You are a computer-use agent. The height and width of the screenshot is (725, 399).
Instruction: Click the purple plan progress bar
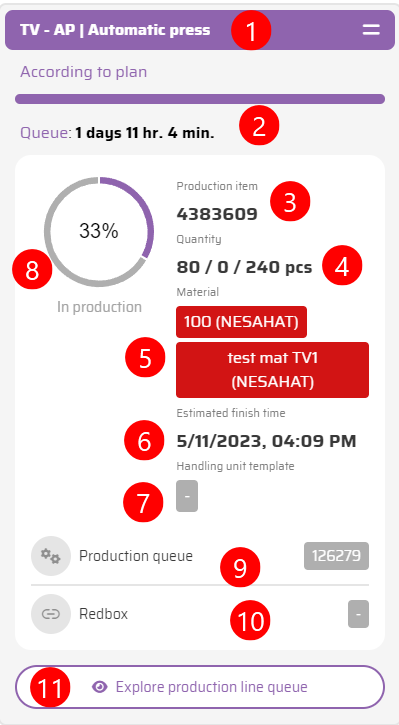(x=200, y=99)
